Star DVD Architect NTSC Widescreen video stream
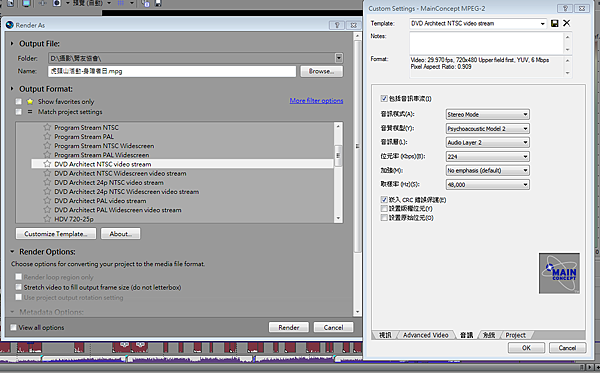This screenshot has height=373, width=600. pyautogui.click(x=47, y=173)
